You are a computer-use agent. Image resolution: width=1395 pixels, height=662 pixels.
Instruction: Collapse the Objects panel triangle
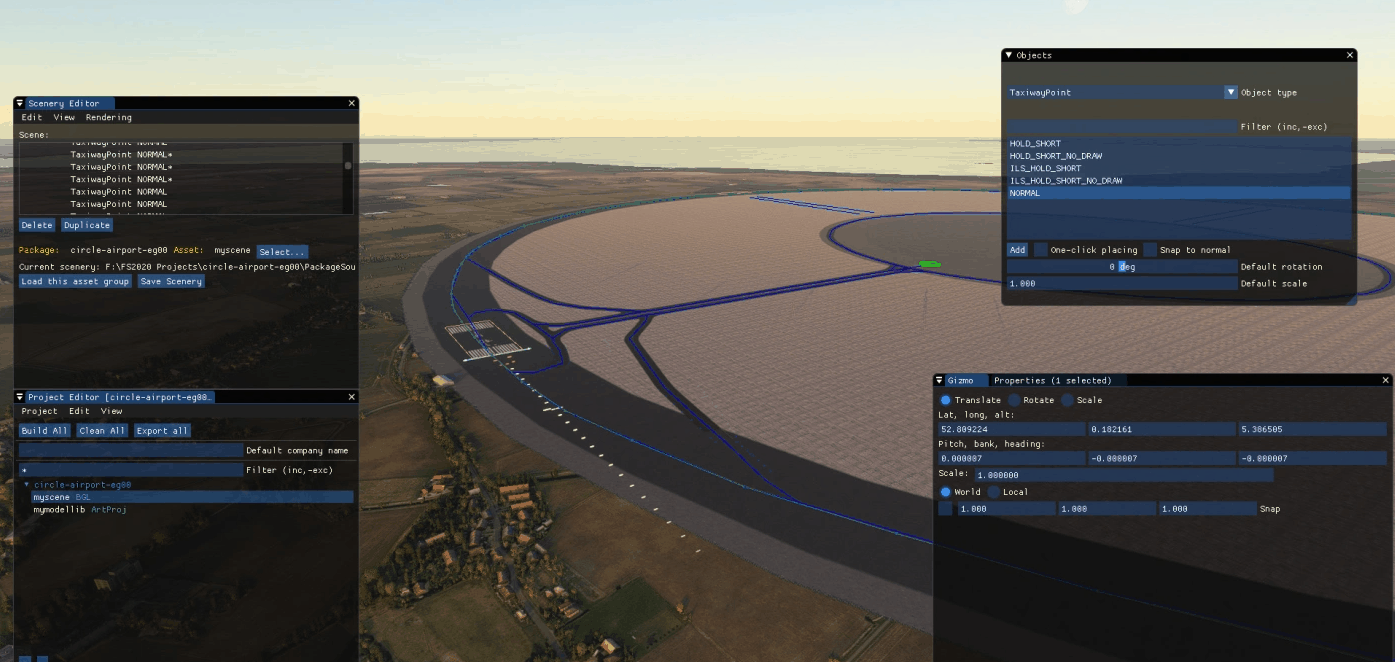point(1009,55)
